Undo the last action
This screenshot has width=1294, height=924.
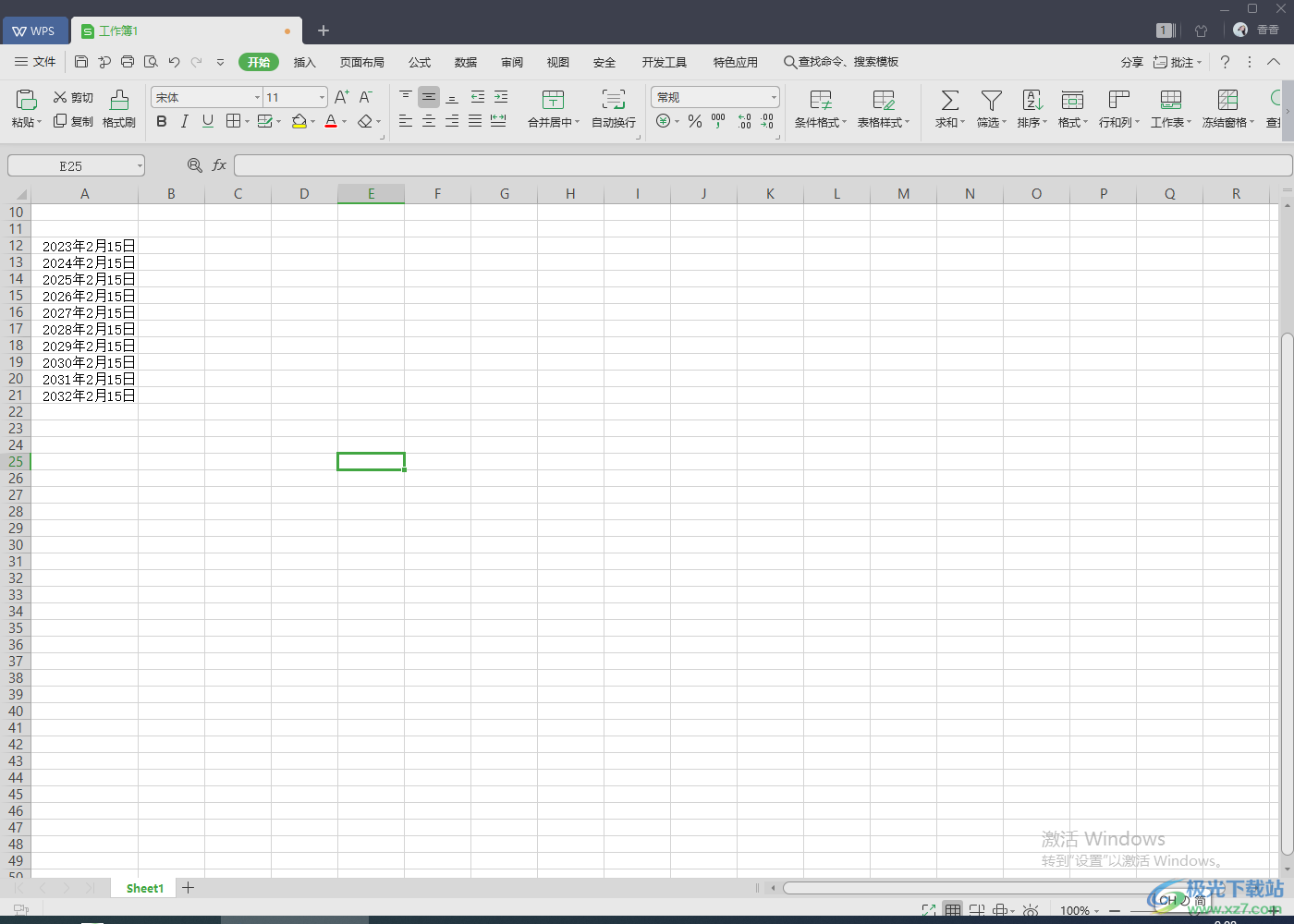[174, 62]
